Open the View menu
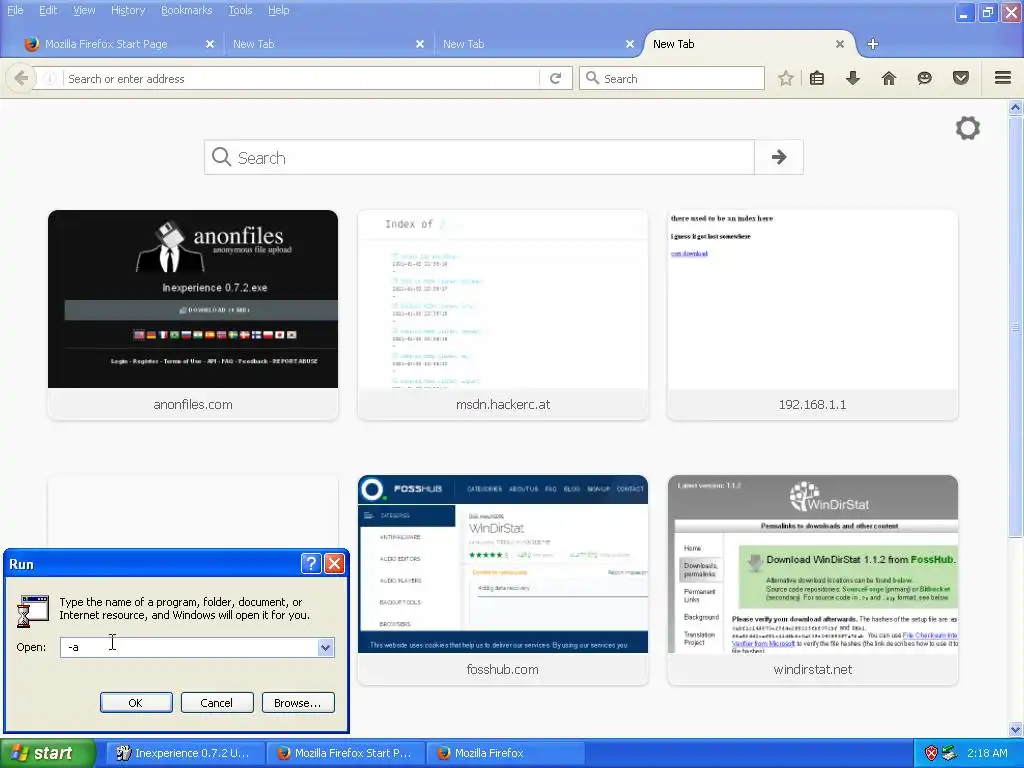The image size is (1024, 768). tap(84, 10)
